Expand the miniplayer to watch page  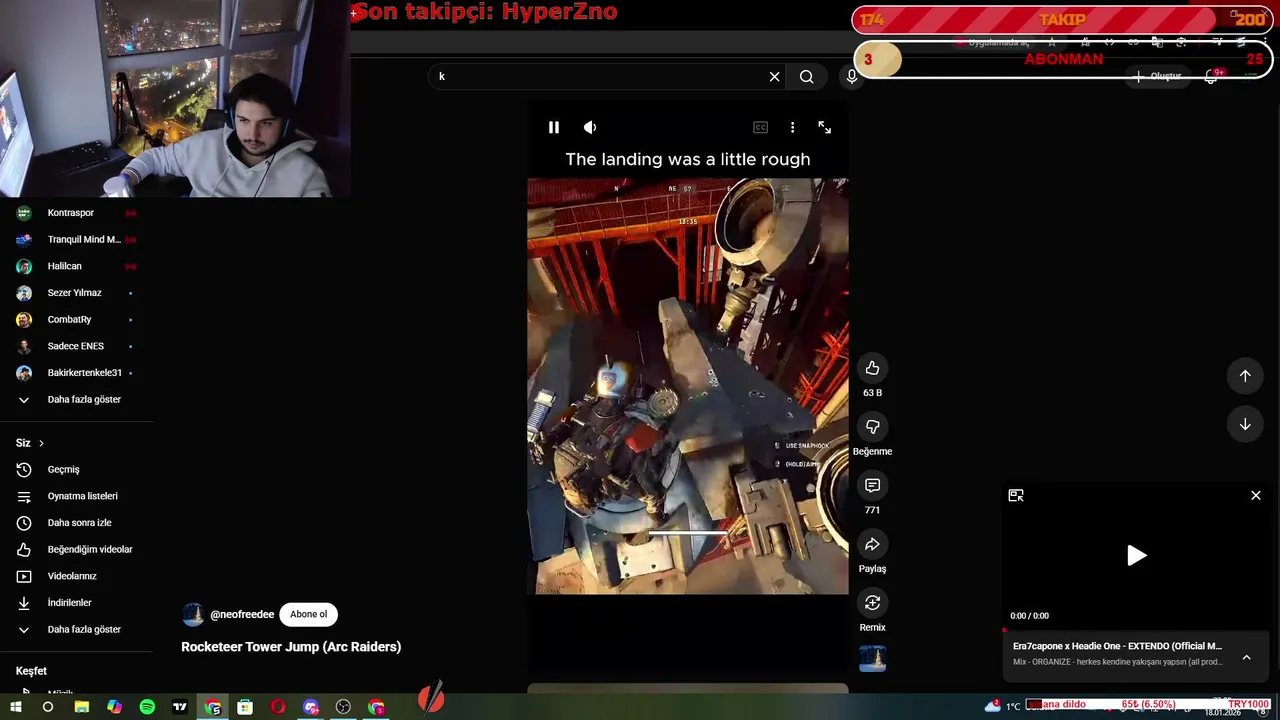(1016, 495)
